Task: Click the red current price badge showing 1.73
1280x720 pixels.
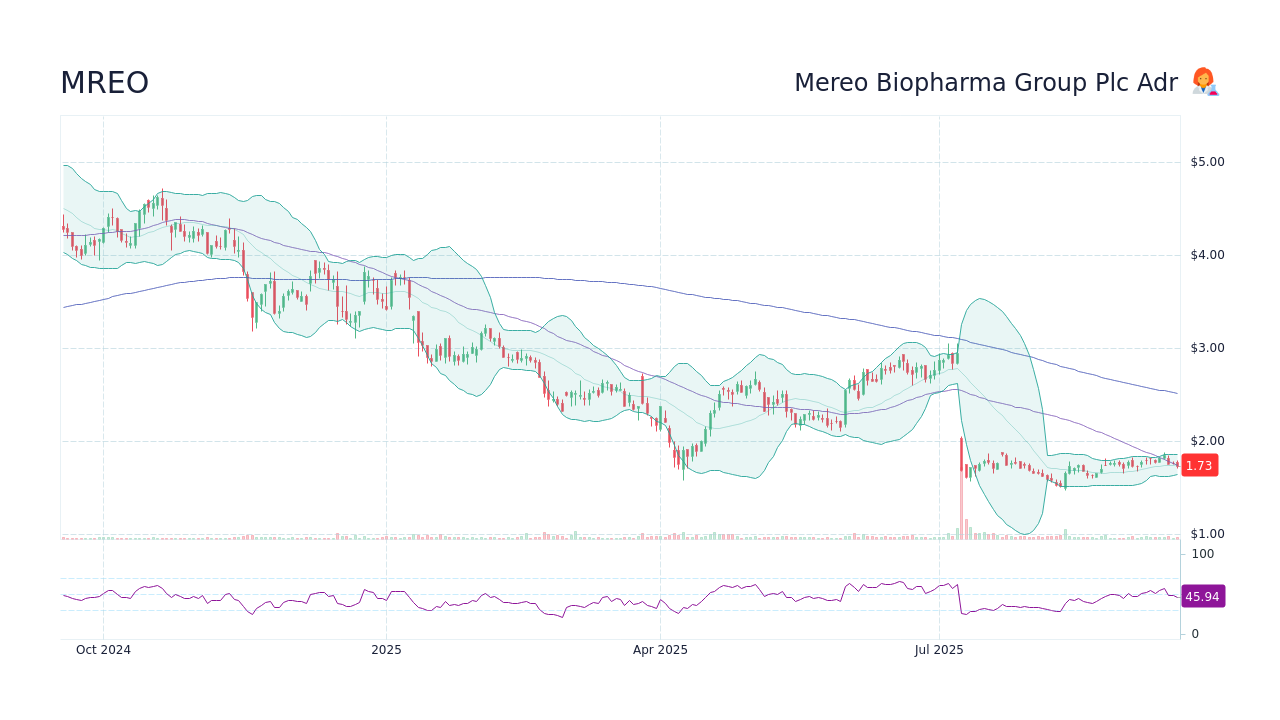Action: (1199, 465)
